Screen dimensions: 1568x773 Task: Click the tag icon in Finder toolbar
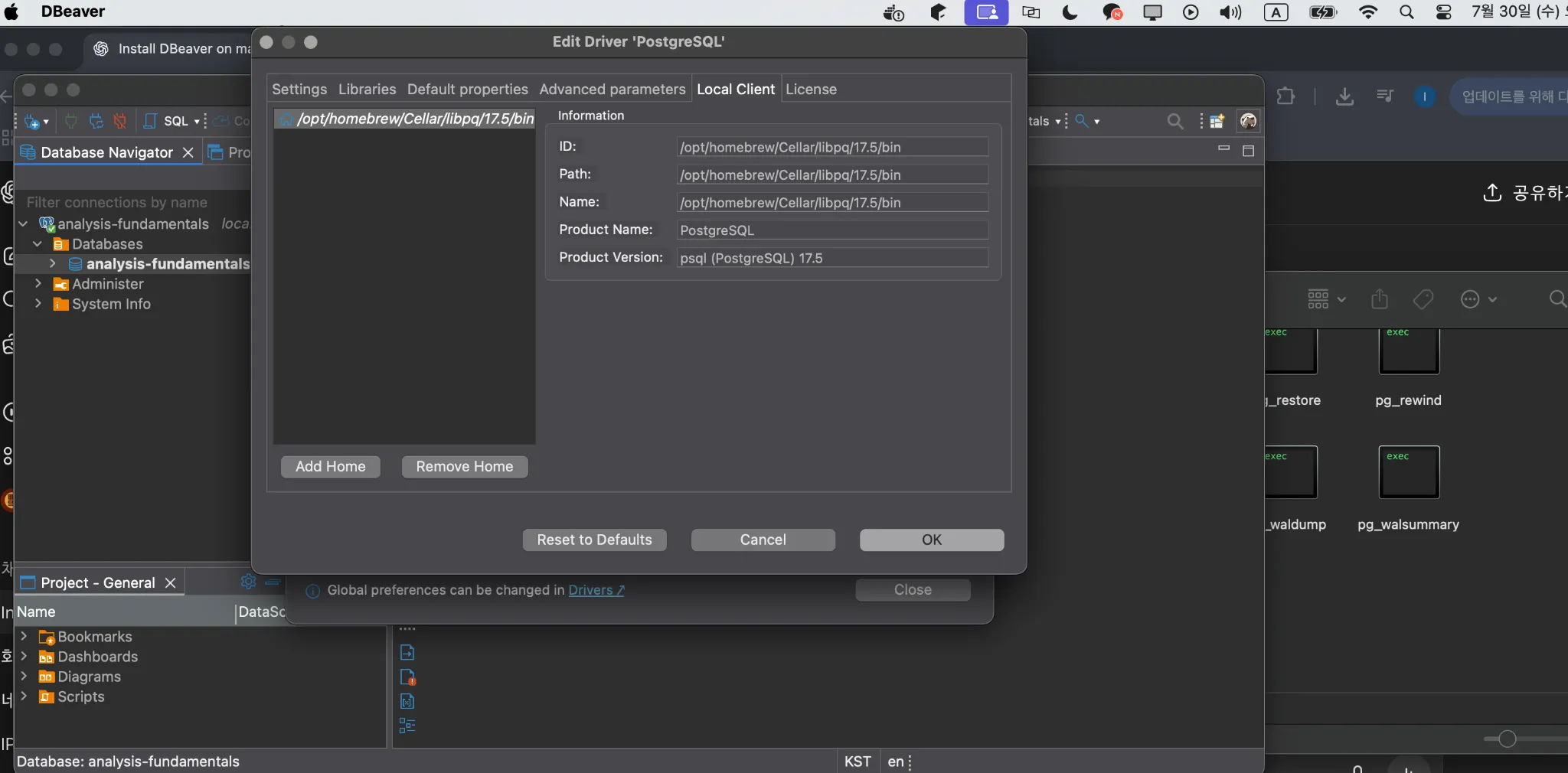pyautogui.click(x=1423, y=298)
